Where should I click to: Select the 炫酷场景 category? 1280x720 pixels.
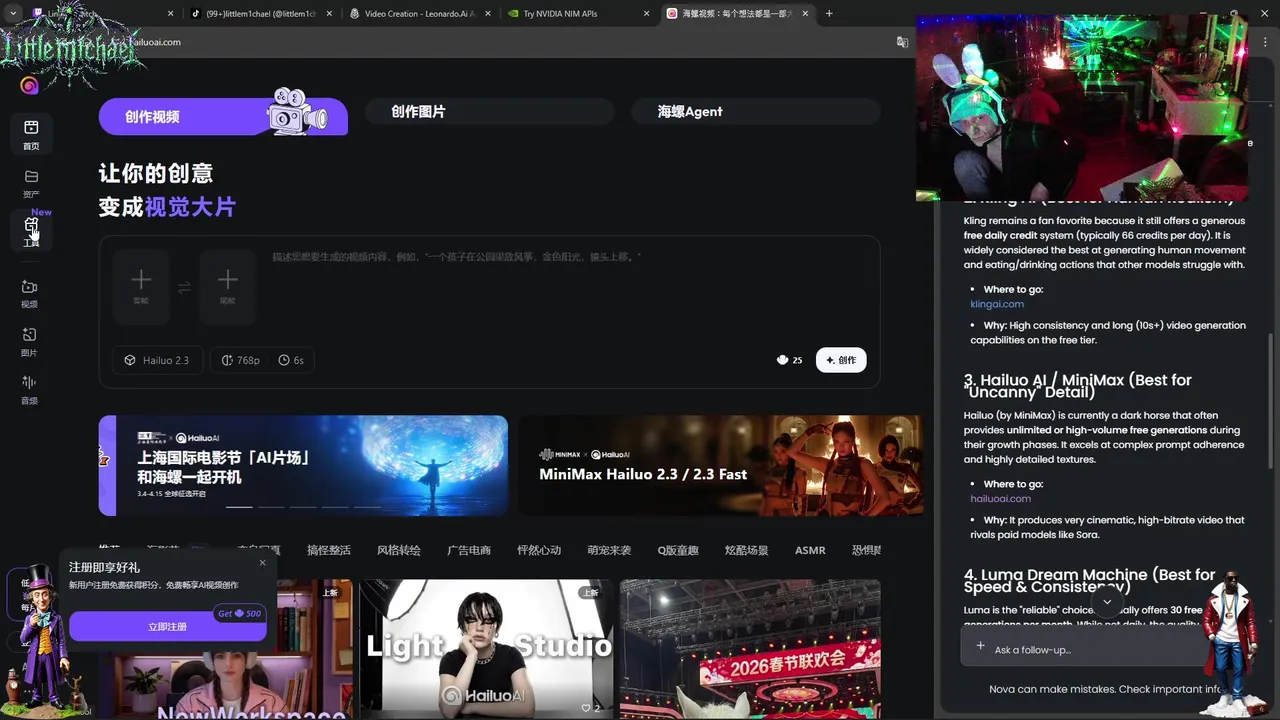[x=747, y=550]
